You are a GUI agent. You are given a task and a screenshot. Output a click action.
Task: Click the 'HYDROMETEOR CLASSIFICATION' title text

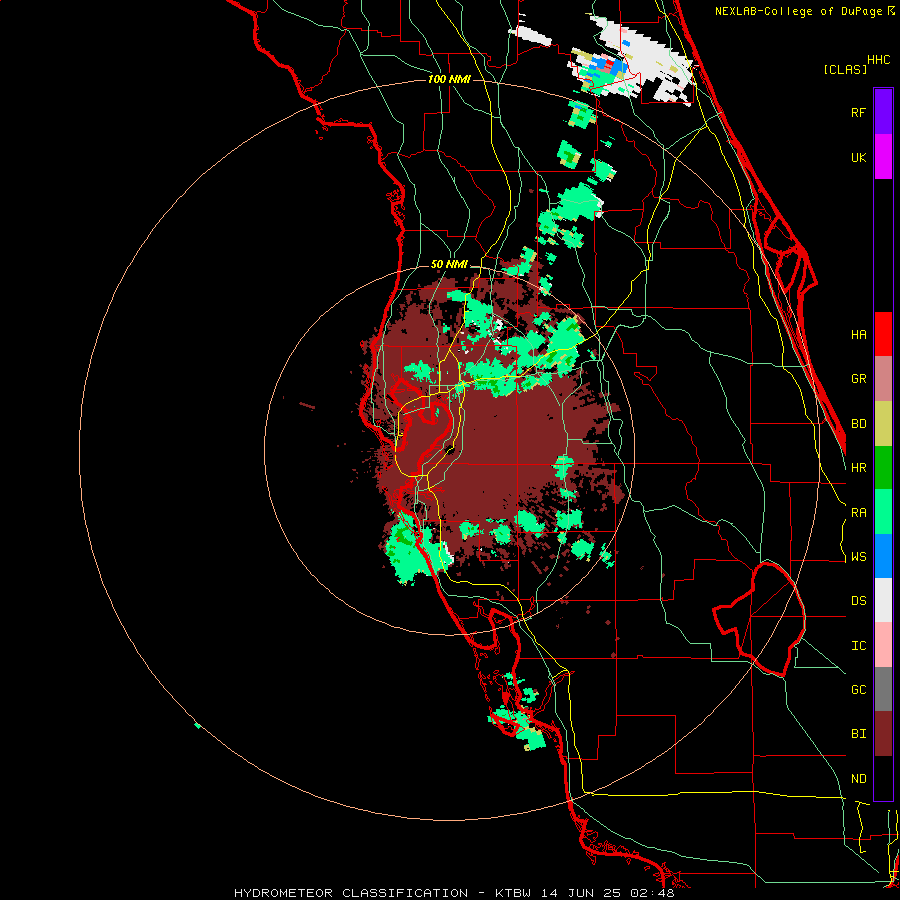[x=351, y=893]
